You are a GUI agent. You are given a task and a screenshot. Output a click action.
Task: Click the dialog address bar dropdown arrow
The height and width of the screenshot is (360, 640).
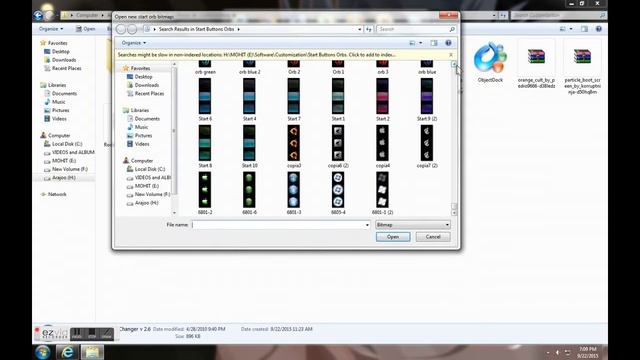[360, 29]
